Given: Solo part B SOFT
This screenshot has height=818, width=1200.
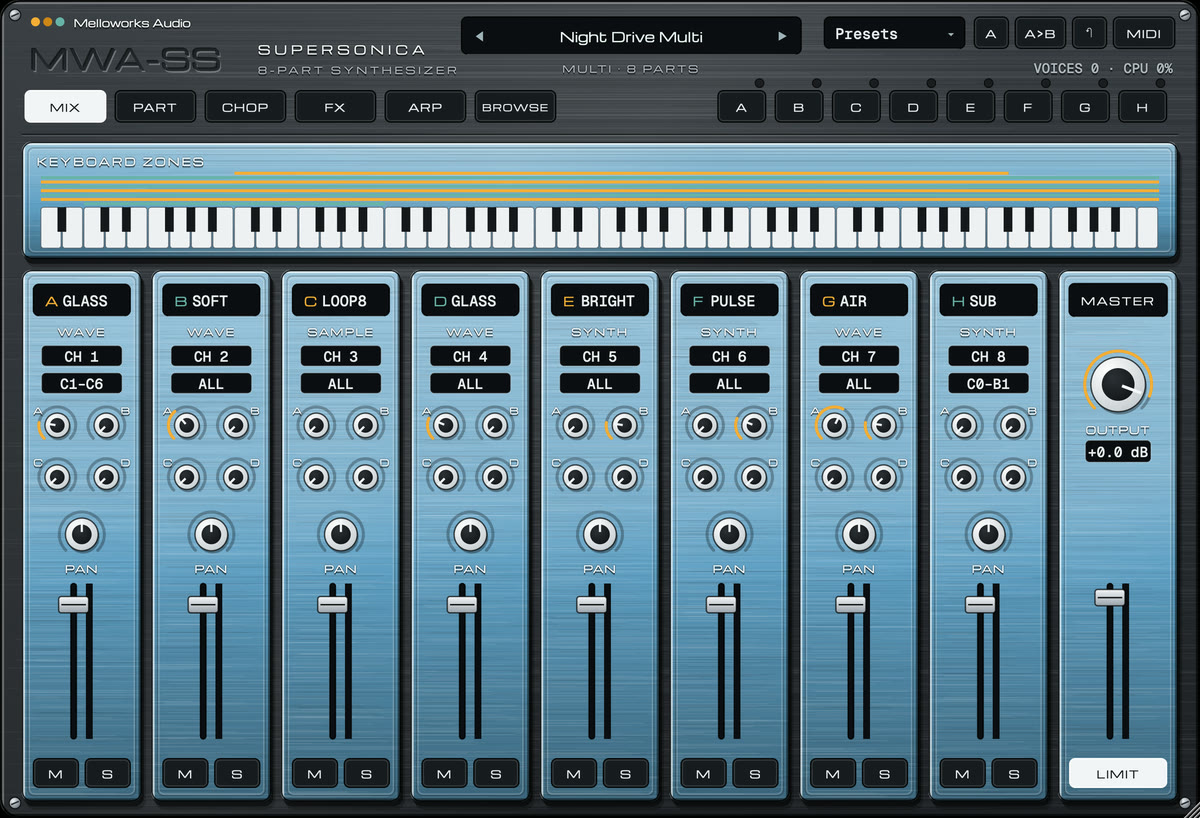Looking at the screenshot, I should point(237,773).
